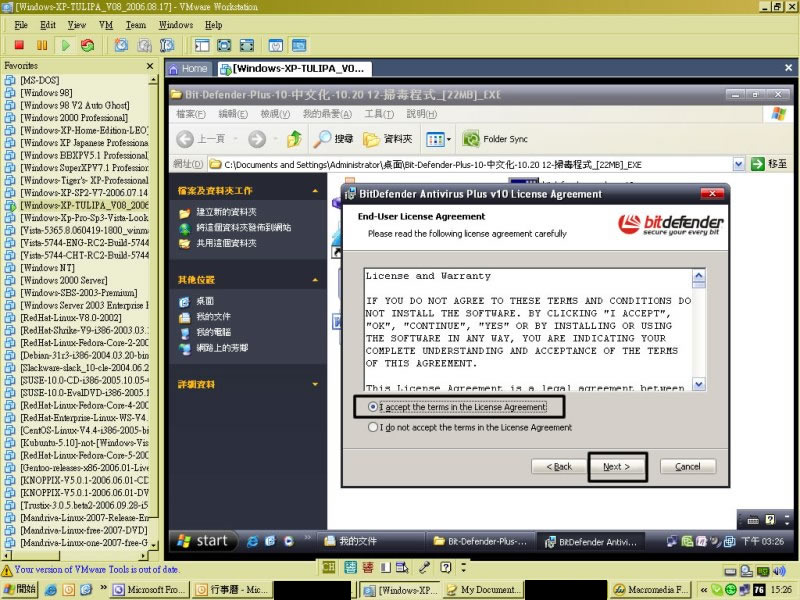The height and width of the screenshot is (600, 800).
Task: Expand hidden host tray icons chevron
Action: 704,590
